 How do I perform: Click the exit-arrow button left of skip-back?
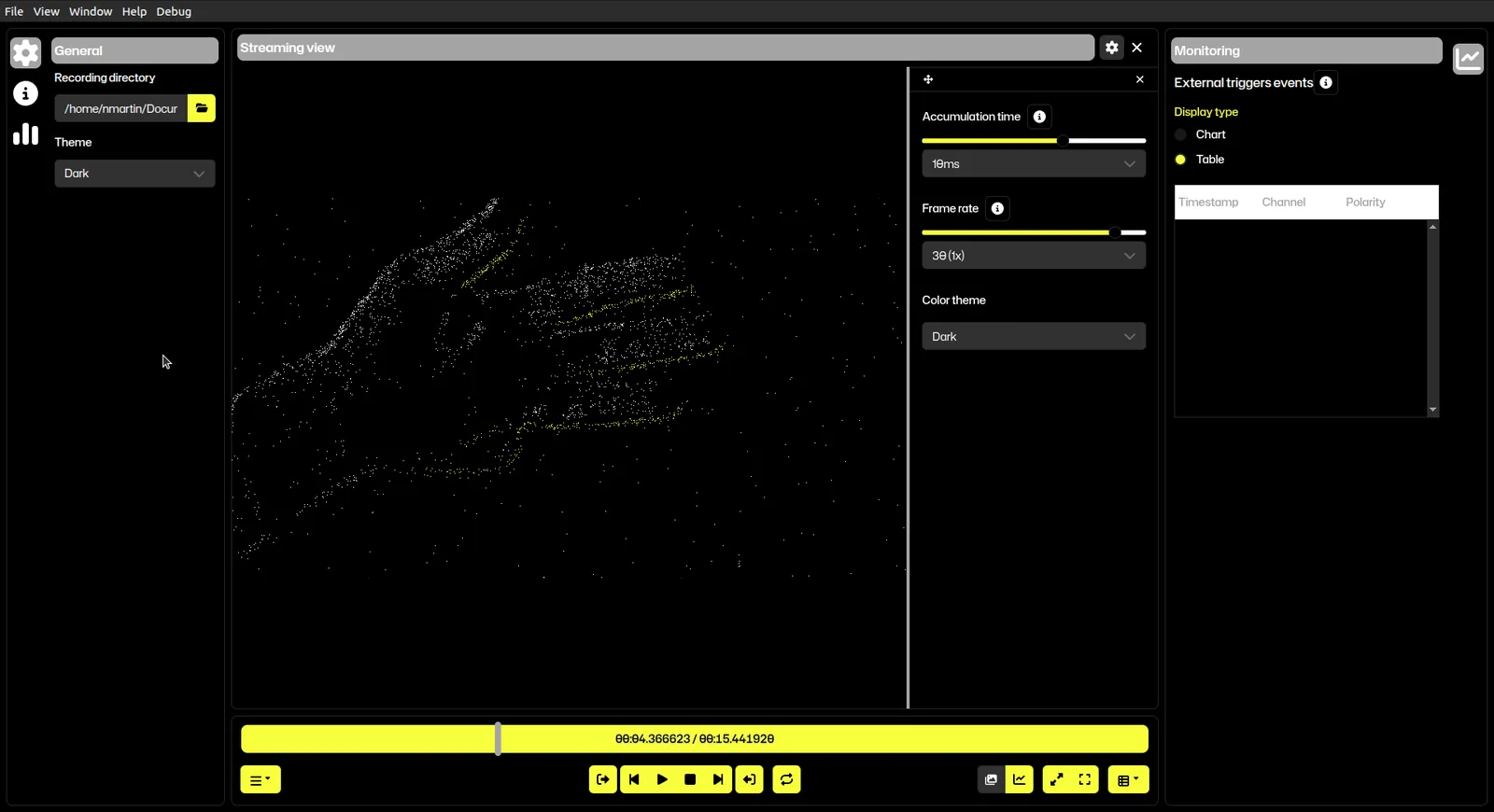(x=603, y=779)
